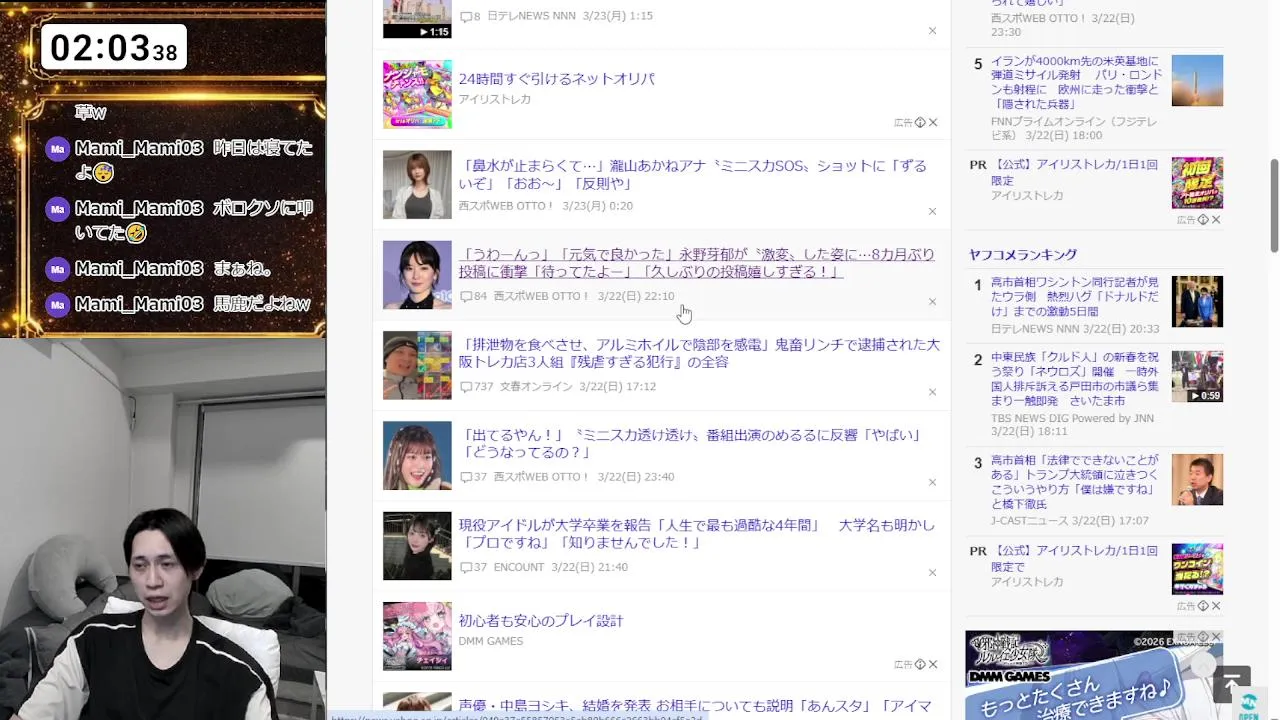This screenshot has width=1280, height=720.
Task: Open comments icon on めるる article (37 西スポ)
Action: pyautogui.click(x=465, y=477)
